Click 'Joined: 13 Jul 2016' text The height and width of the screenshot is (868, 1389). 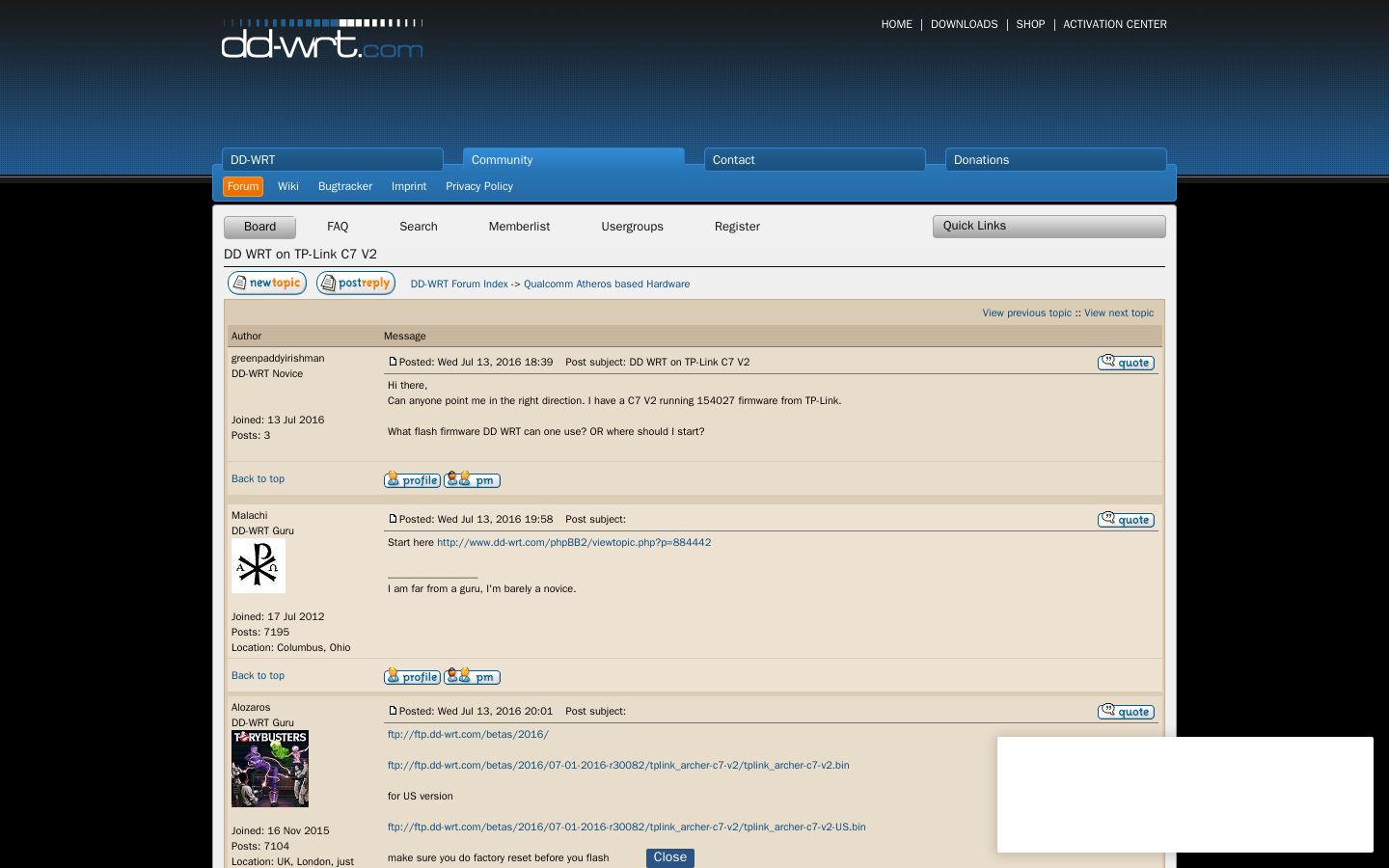[x=278, y=420]
